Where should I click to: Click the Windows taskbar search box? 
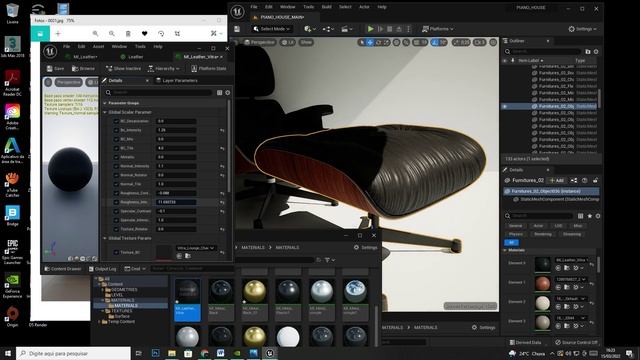point(74,353)
